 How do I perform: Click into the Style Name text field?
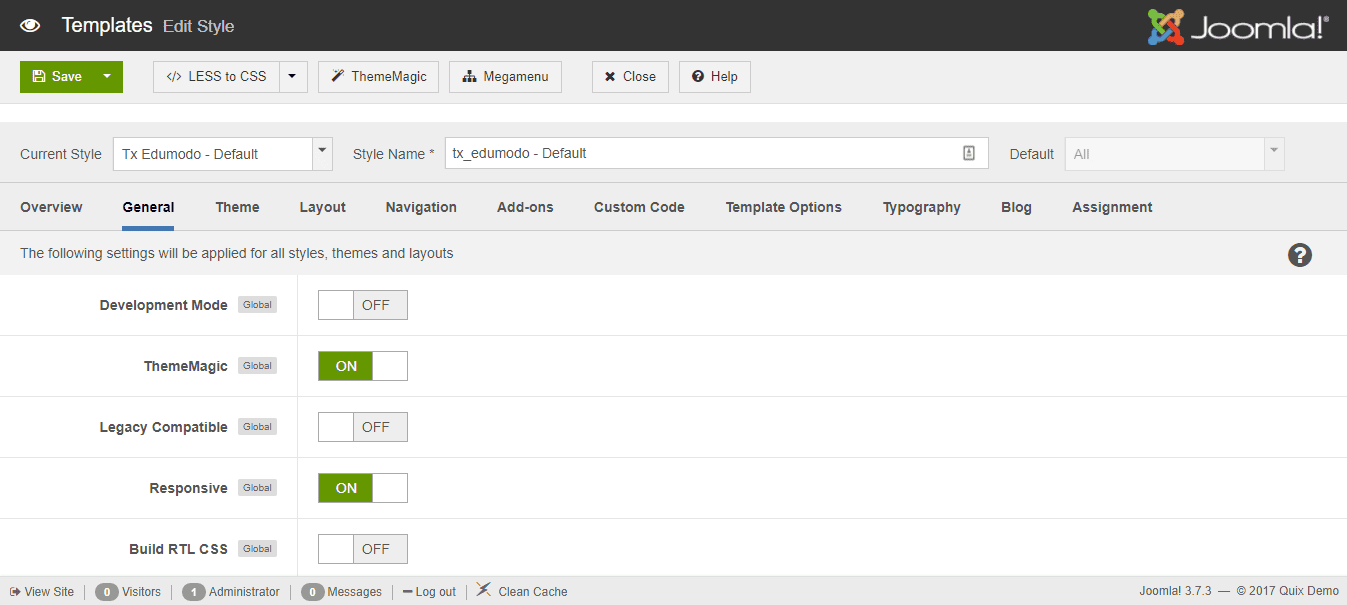[x=700, y=153]
